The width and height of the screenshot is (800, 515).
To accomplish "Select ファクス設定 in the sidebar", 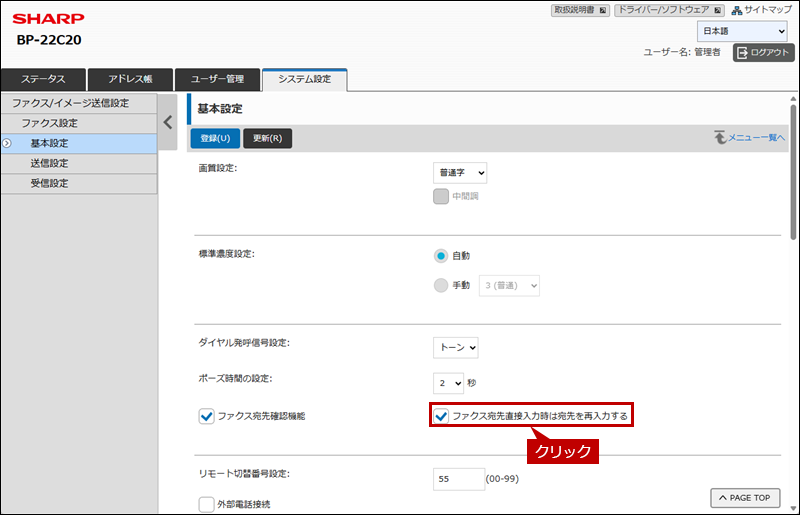I will pyautogui.click(x=79, y=123).
